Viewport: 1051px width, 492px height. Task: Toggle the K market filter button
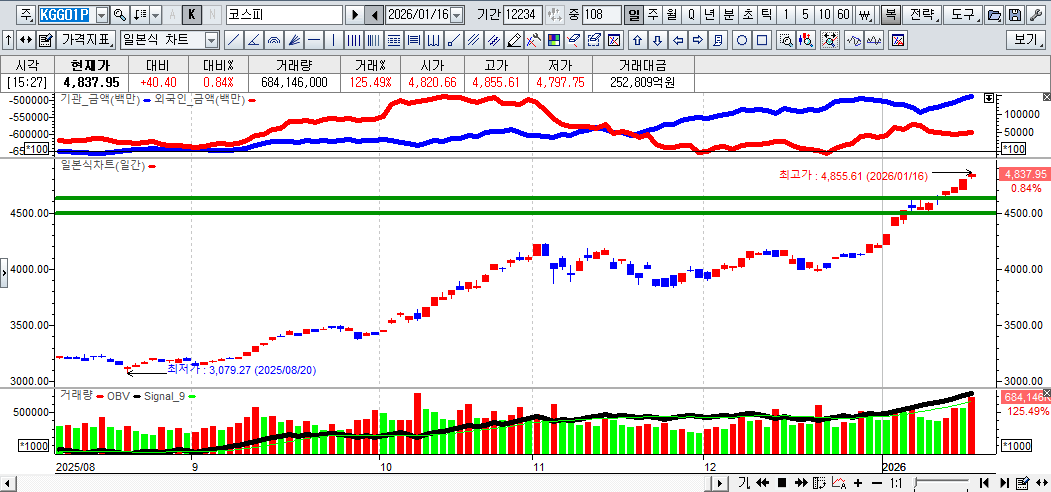coord(191,15)
